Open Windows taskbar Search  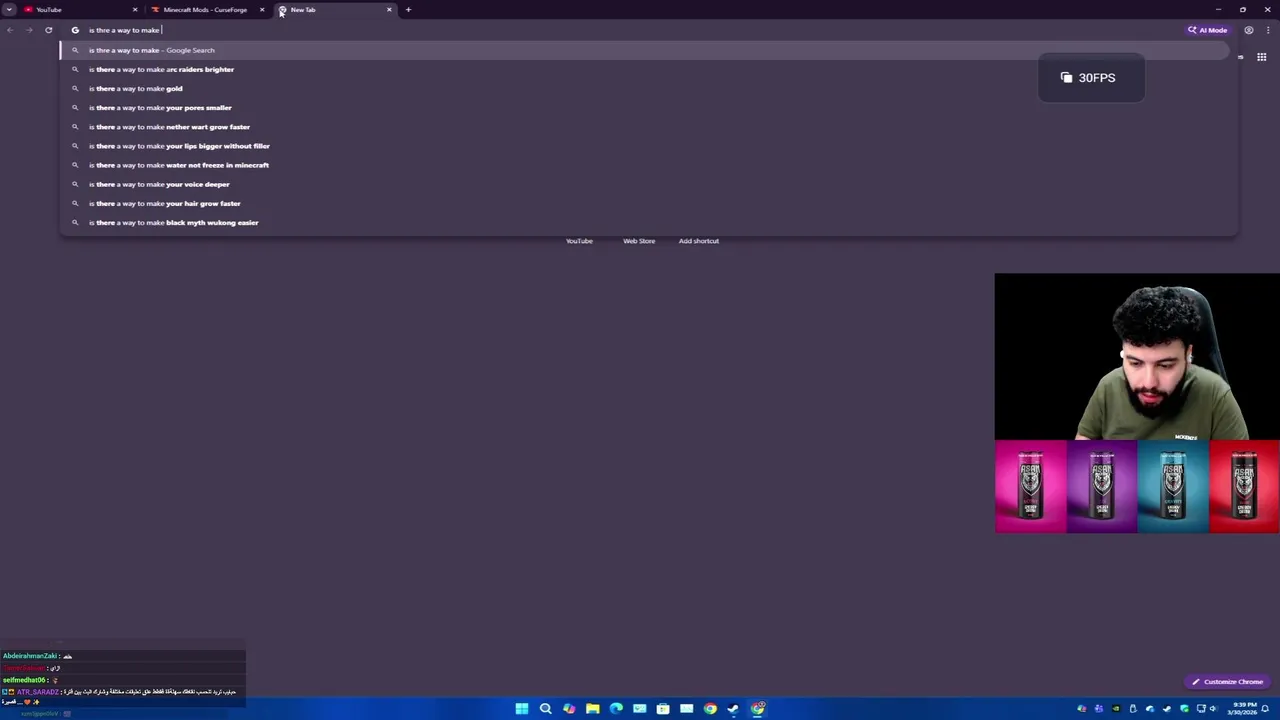coord(545,709)
